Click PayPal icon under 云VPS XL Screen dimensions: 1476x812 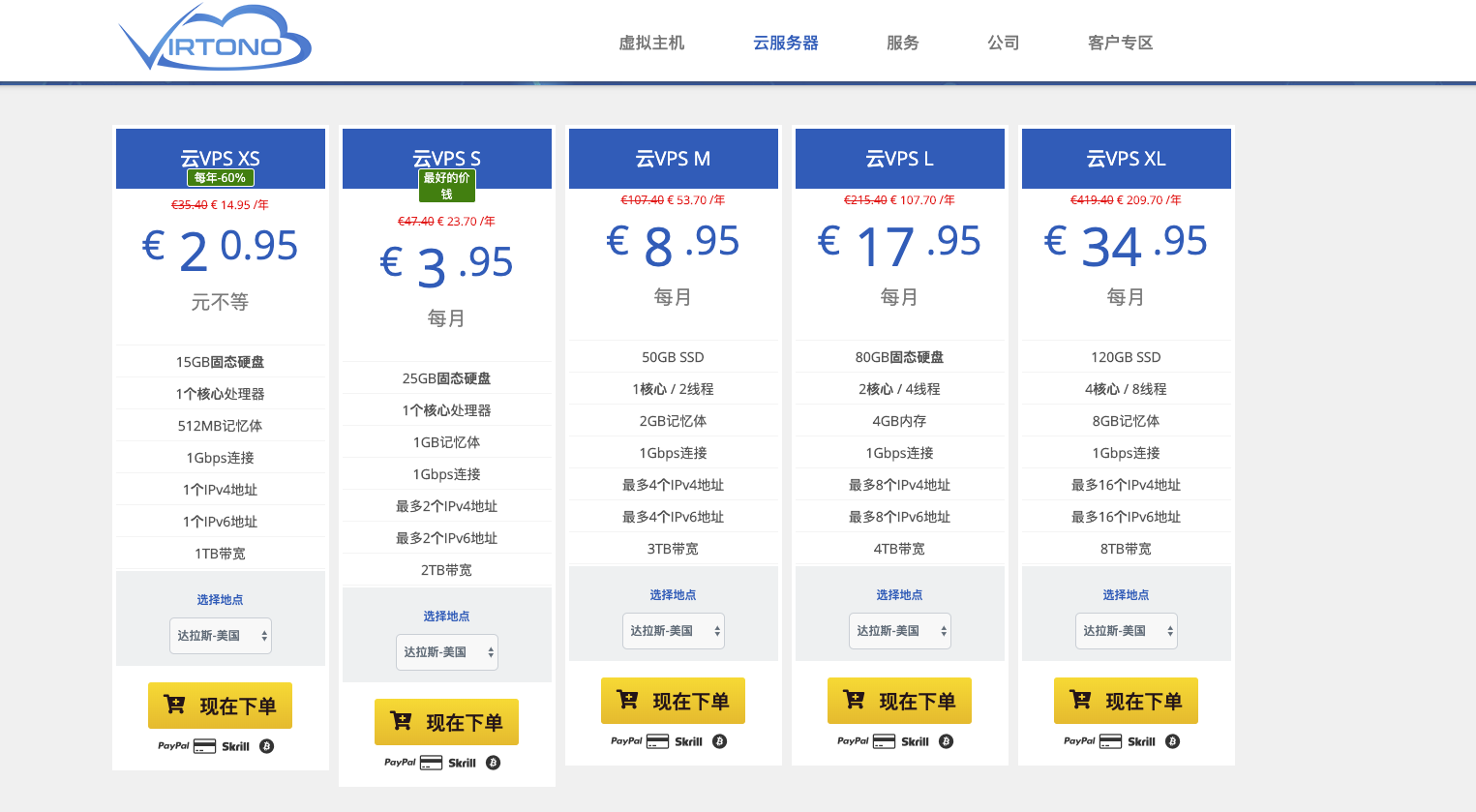click(1079, 741)
